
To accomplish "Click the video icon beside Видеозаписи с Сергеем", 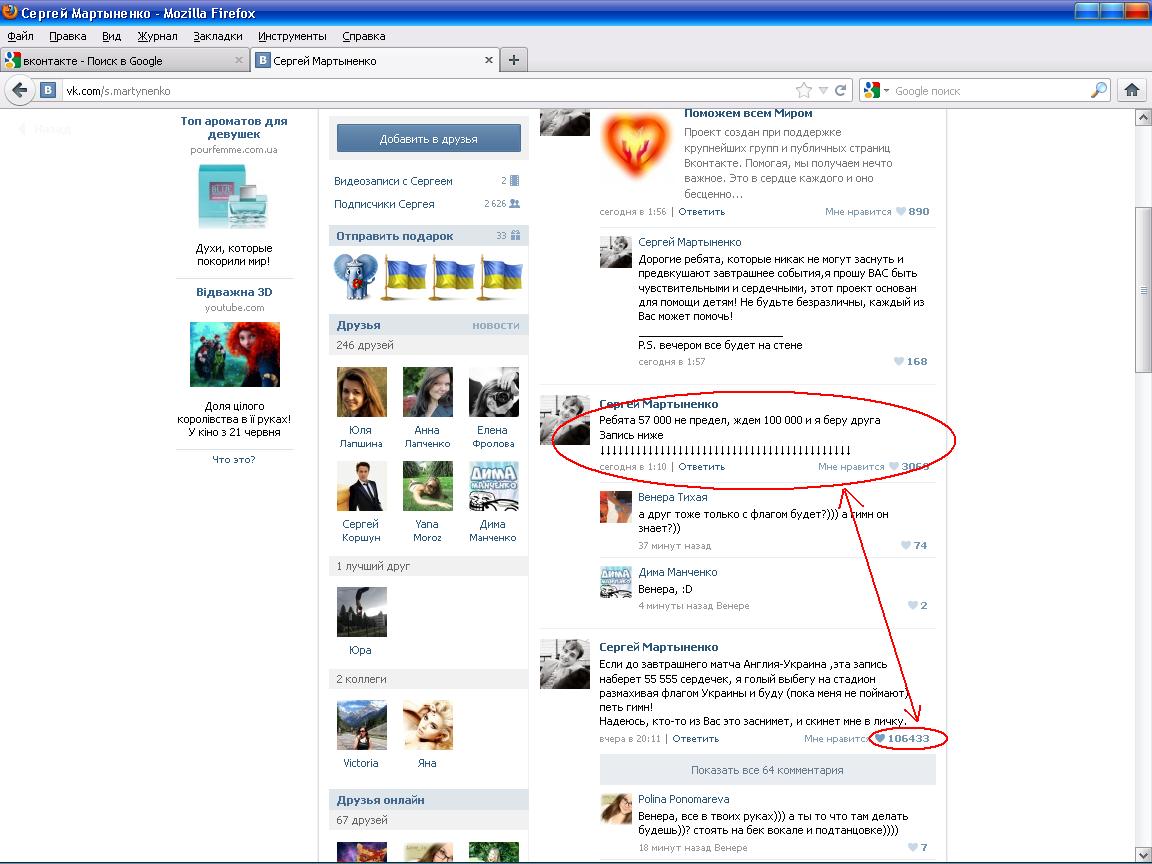I will pyautogui.click(x=514, y=181).
